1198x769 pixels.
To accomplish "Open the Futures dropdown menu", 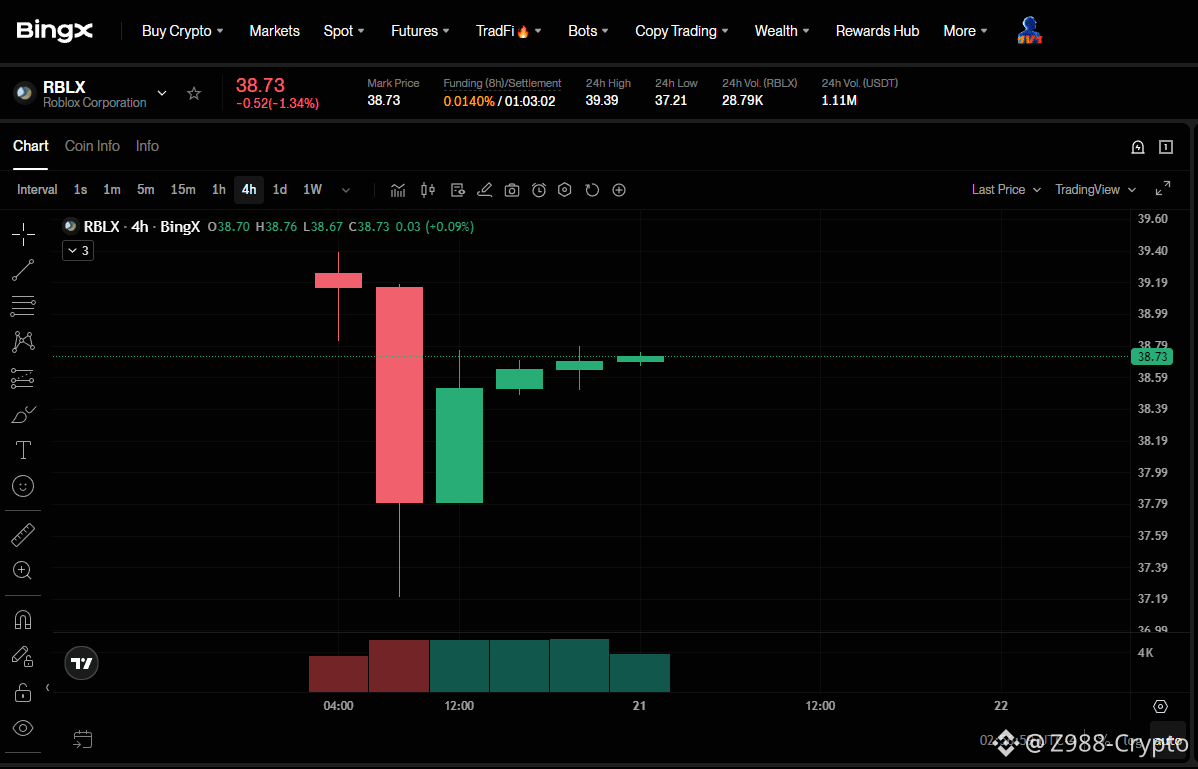I will [x=420, y=31].
